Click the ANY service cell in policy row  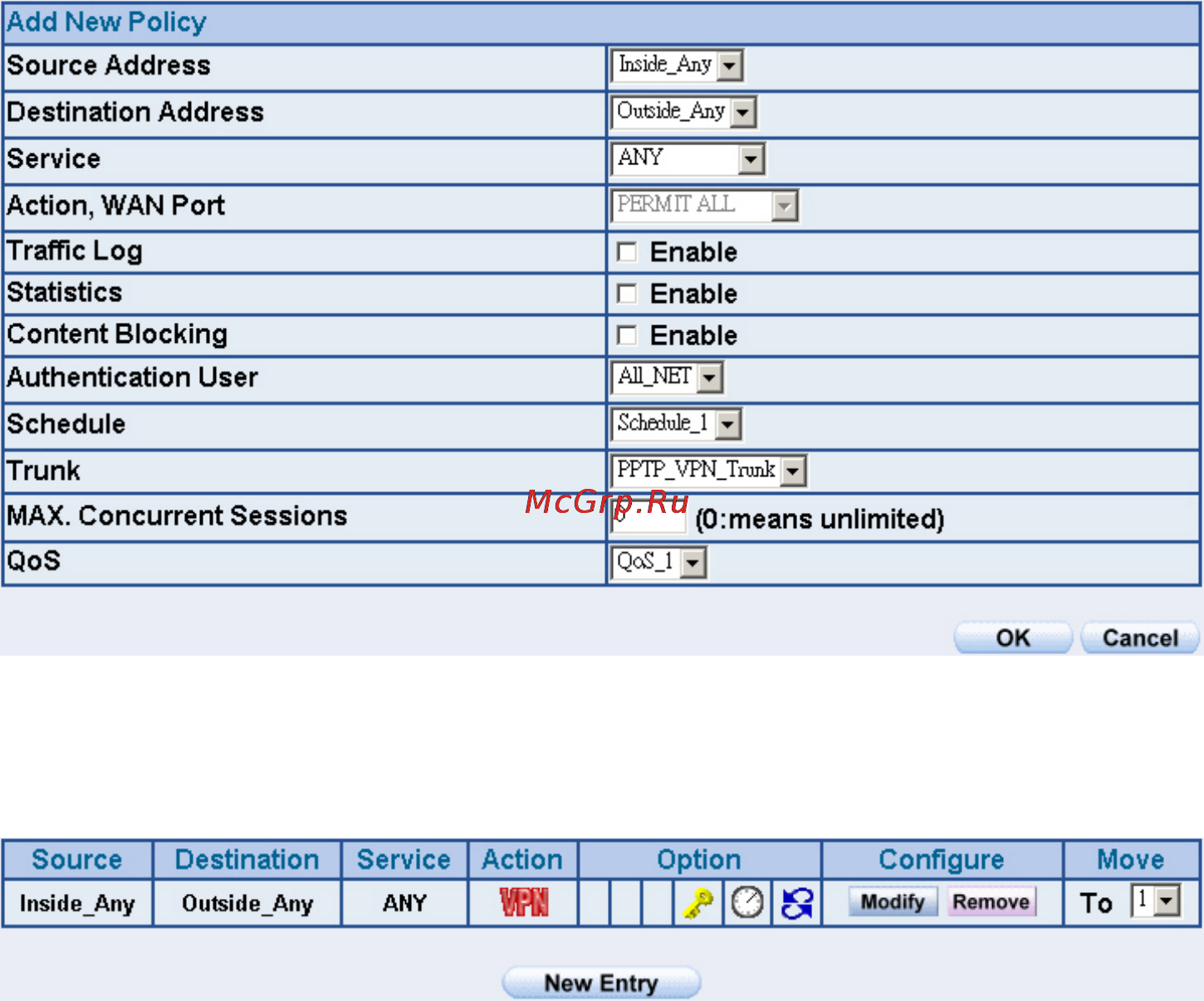pos(404,903)
